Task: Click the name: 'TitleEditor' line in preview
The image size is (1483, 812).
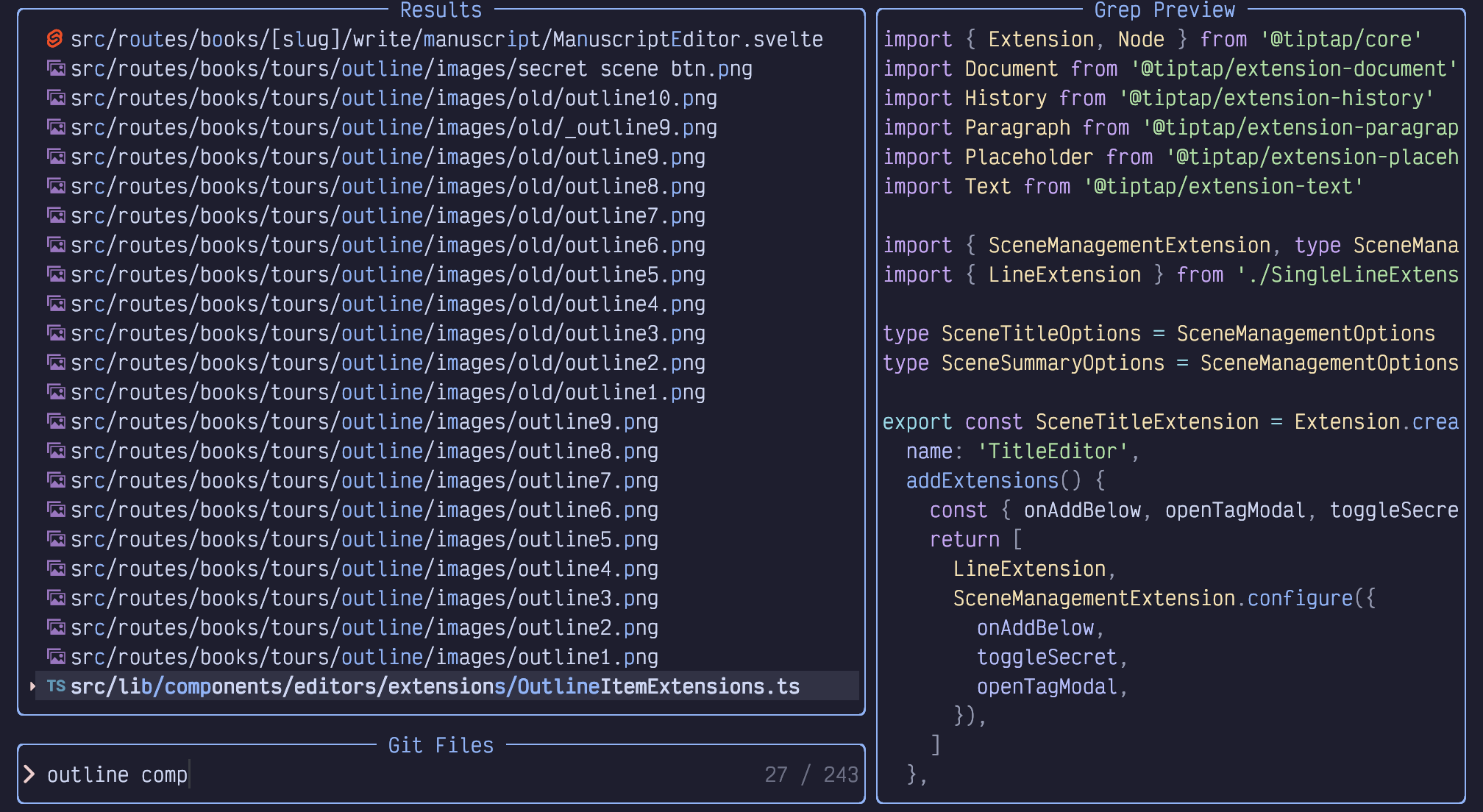Action: [1023, 451]
